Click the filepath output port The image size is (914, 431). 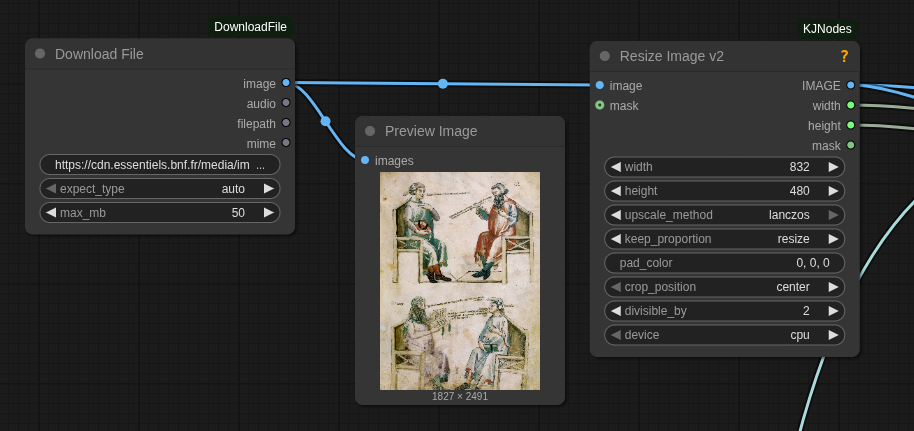pos(286,123)
